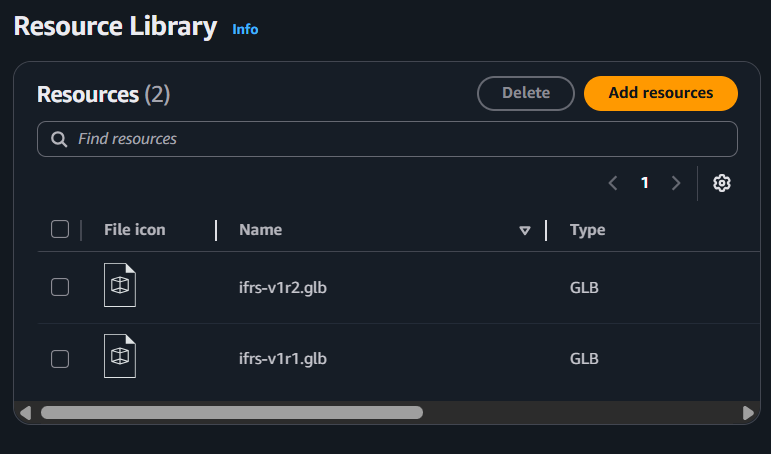Go to previous page arrow
Screen dimensions: 771x454
[x=613, y=183]
